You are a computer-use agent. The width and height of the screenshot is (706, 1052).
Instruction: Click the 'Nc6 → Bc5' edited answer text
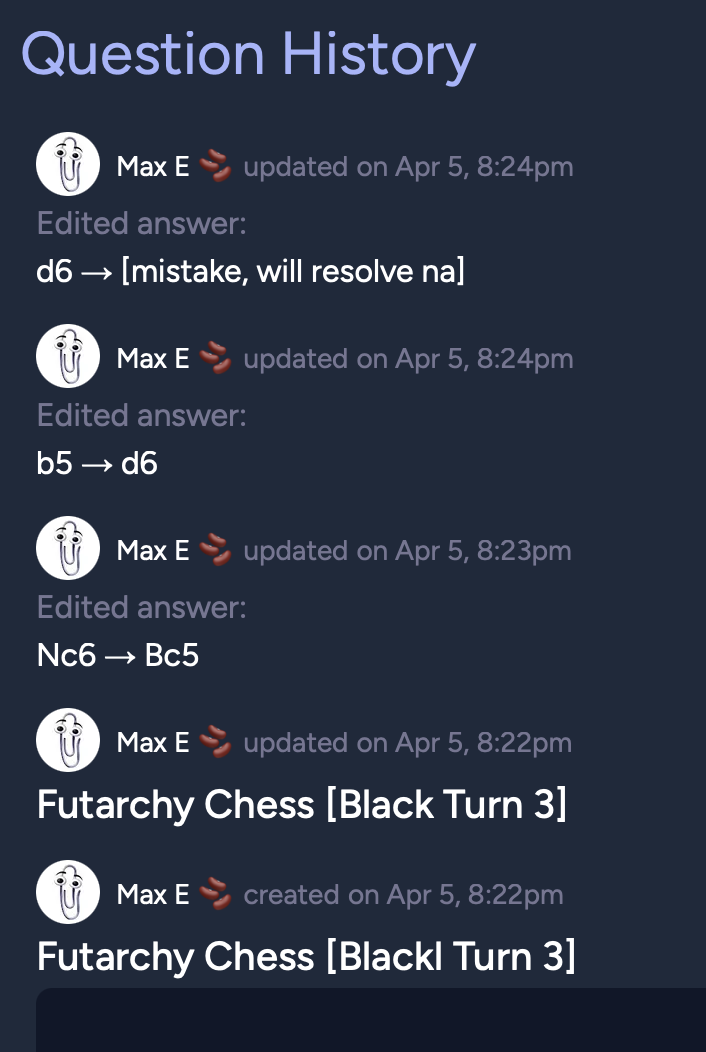[118, 655]
